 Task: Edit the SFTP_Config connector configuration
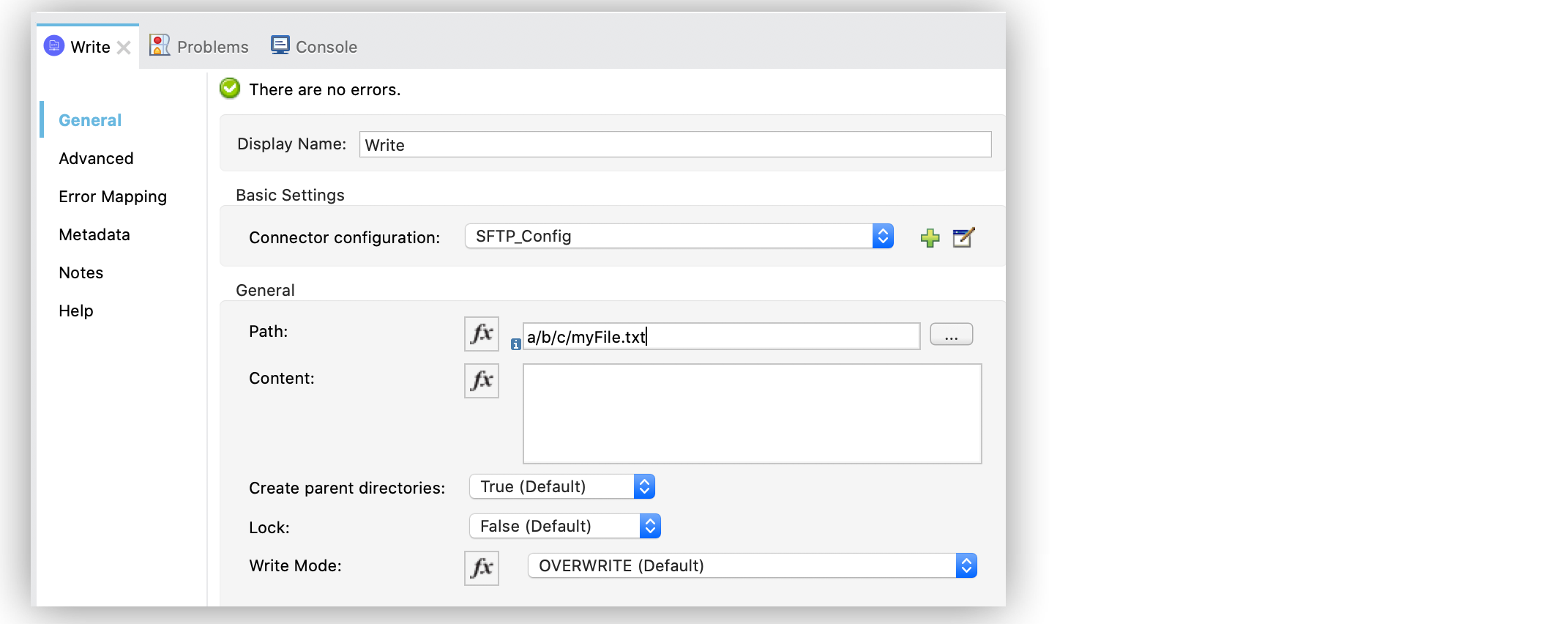pyautogui.click(x=963, y=237)
